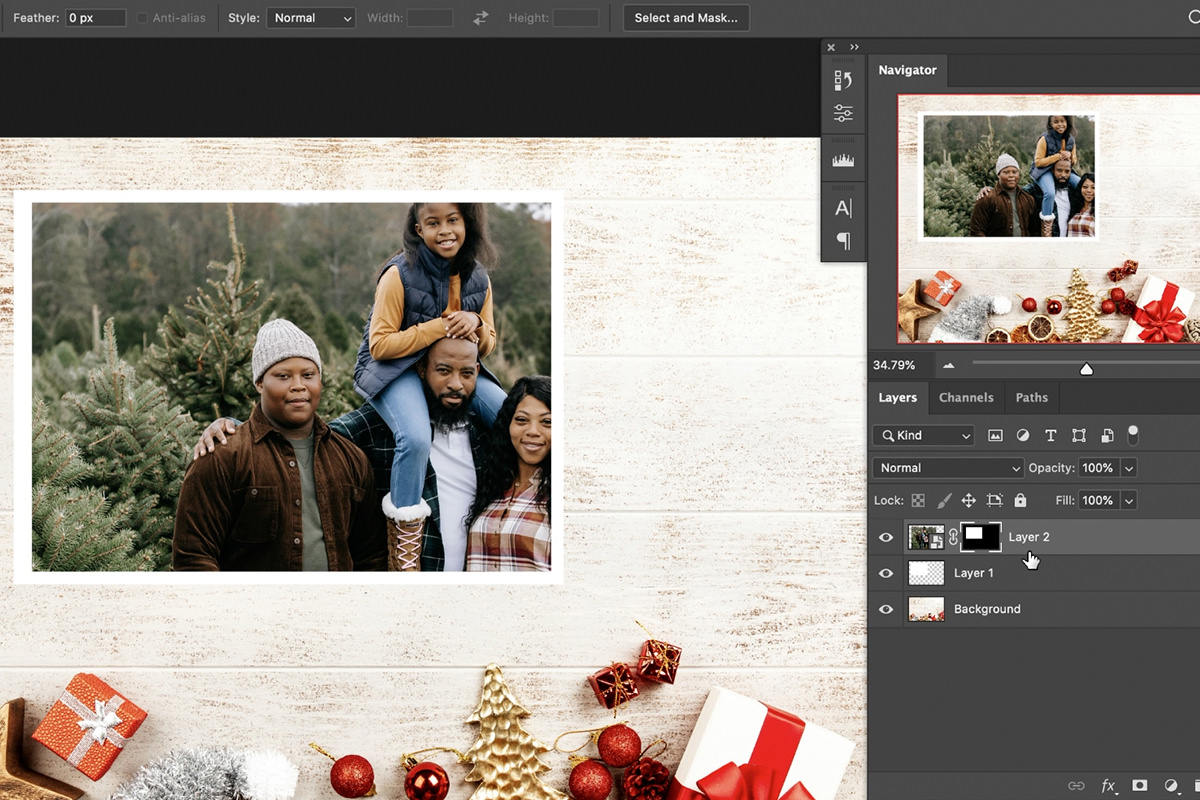Toggle visibility of Layer 1

point(886,573)
